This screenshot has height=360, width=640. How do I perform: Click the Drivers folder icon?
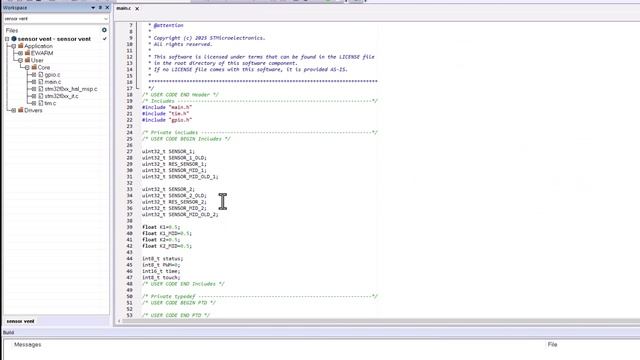tap(20, 110)
